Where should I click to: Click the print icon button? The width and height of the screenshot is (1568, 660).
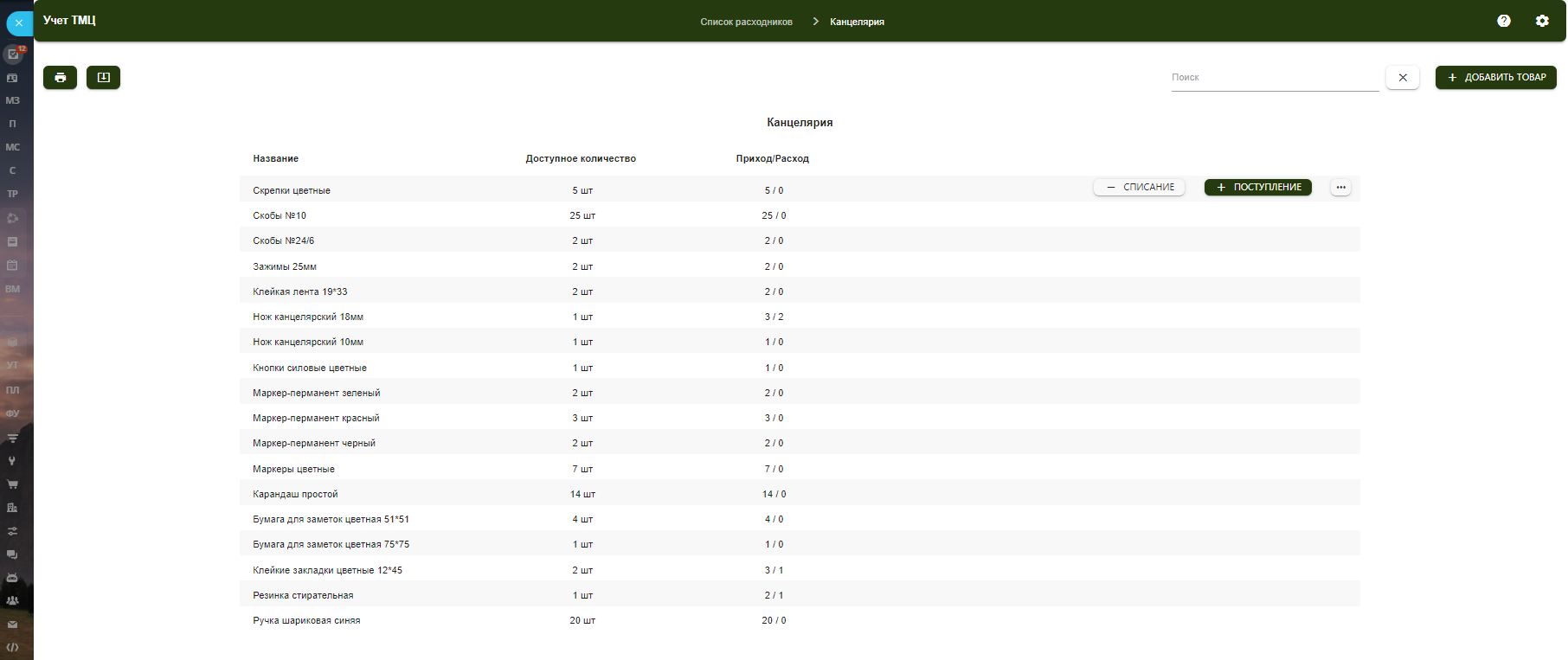[60, 78]
